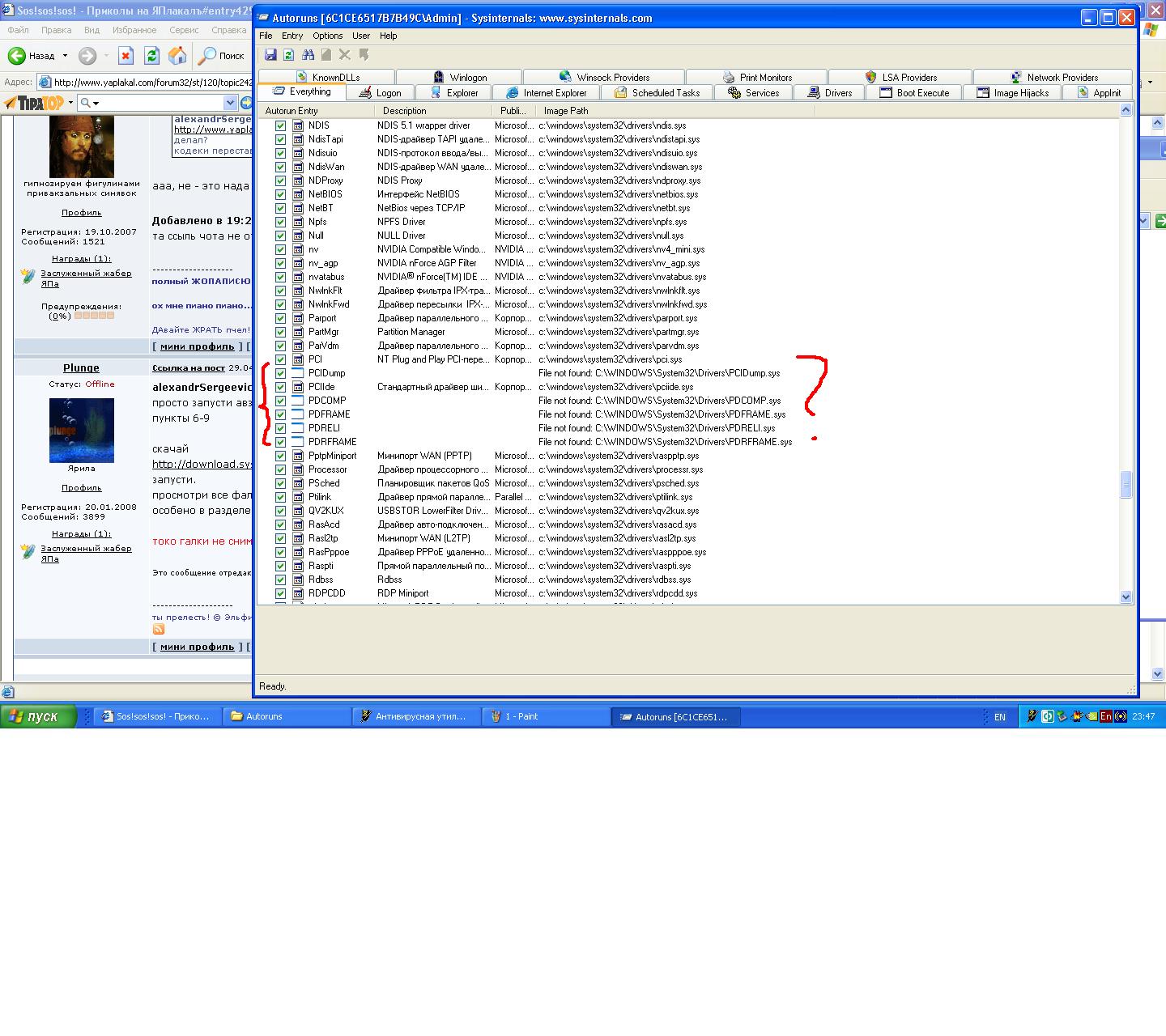Click the file icon beside Processor entry
The image size is (1166, 1036).
coord(298,469)
